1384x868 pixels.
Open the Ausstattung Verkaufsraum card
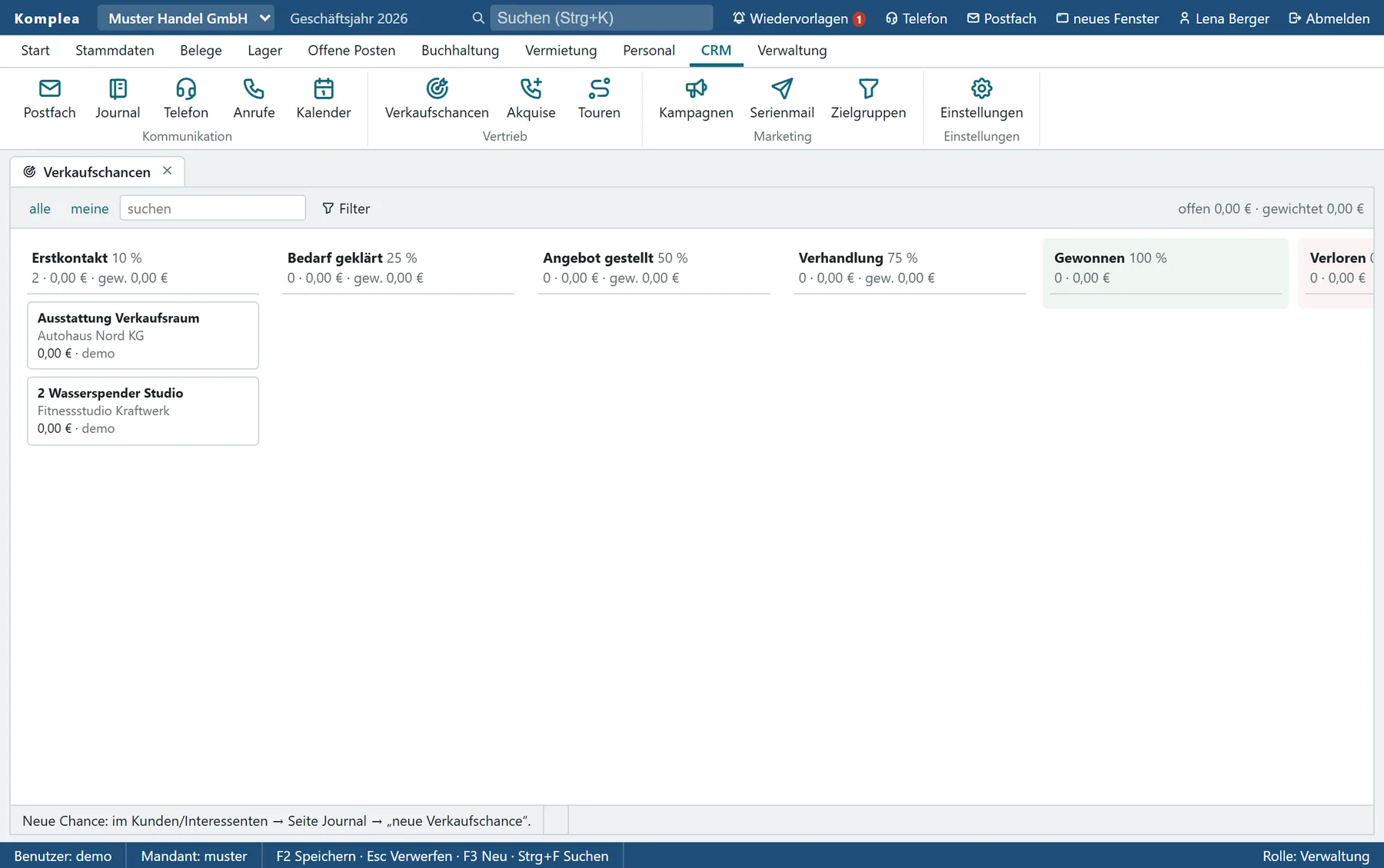coord(143,335)
